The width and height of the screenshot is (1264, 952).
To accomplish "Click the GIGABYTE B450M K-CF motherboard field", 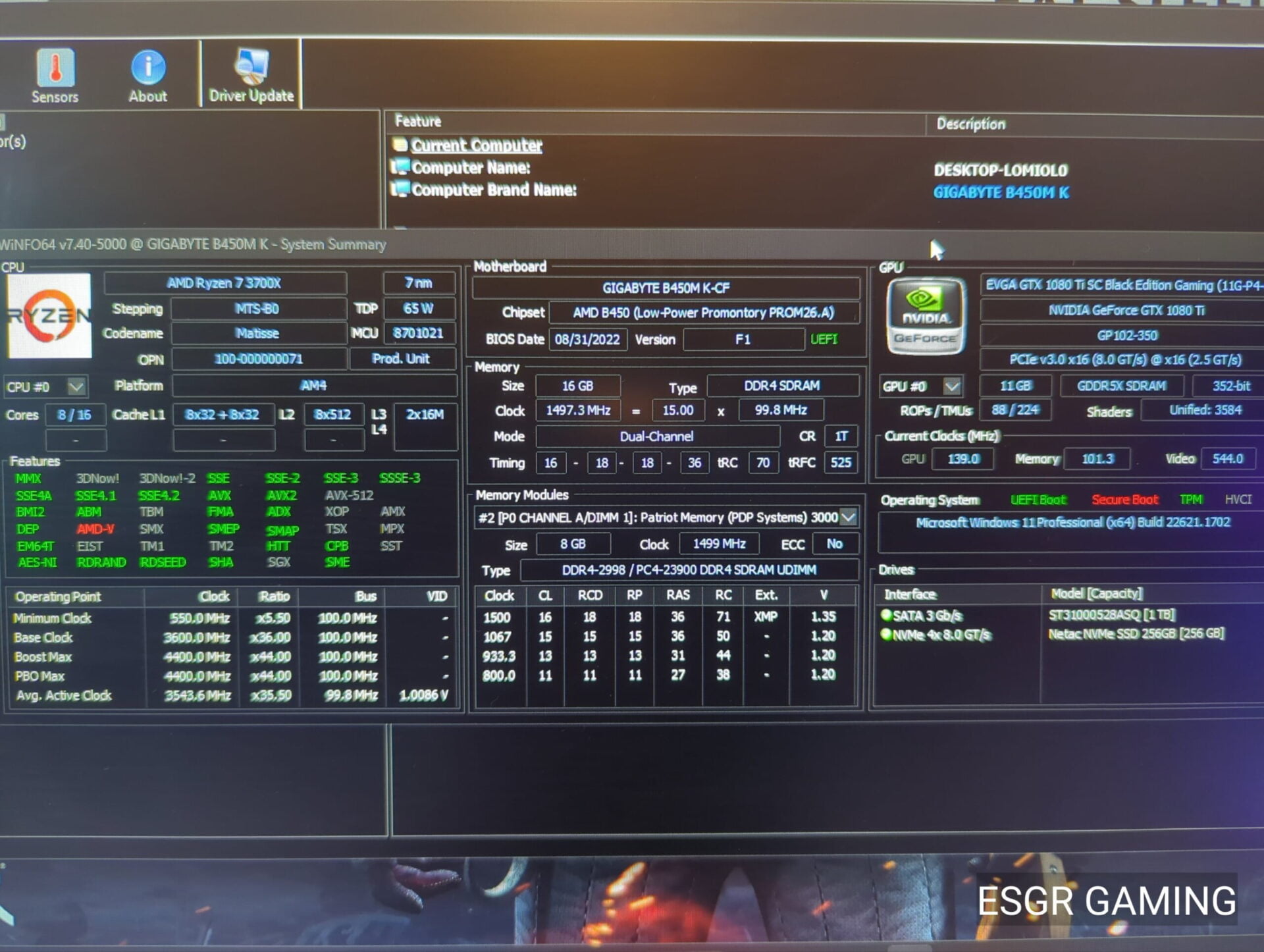I will pyautogui.click(x=666, y=288).
